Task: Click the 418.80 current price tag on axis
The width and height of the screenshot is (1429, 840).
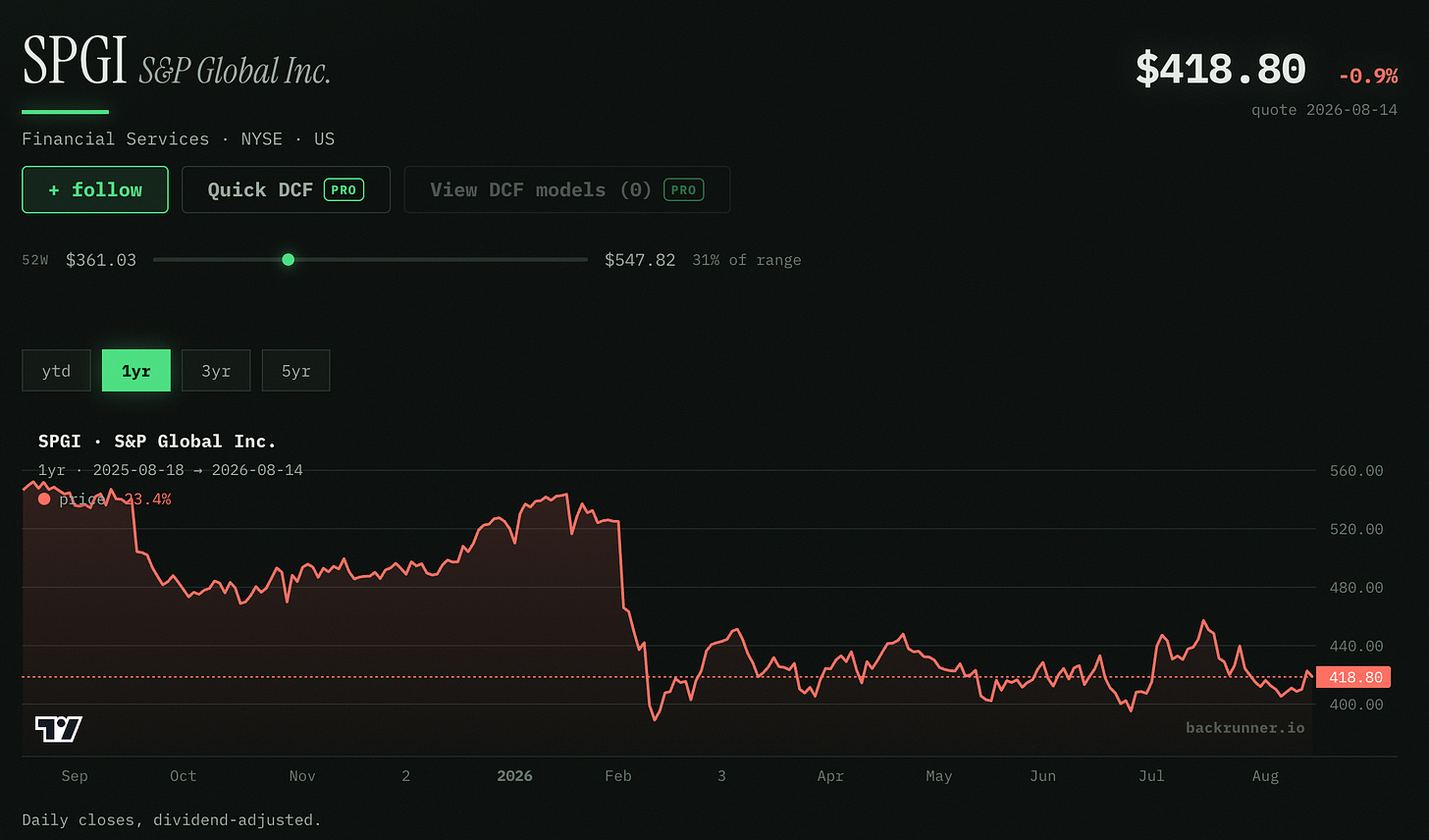Action: click(x=1355, y=677)
